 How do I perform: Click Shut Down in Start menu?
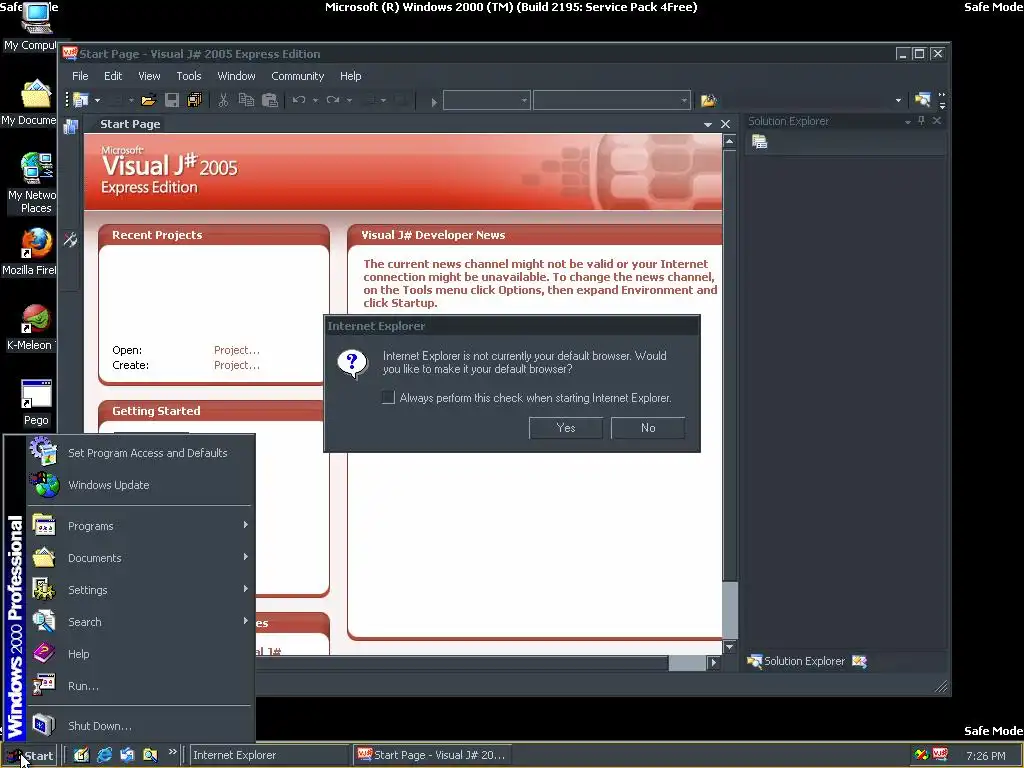pos(140,726)
